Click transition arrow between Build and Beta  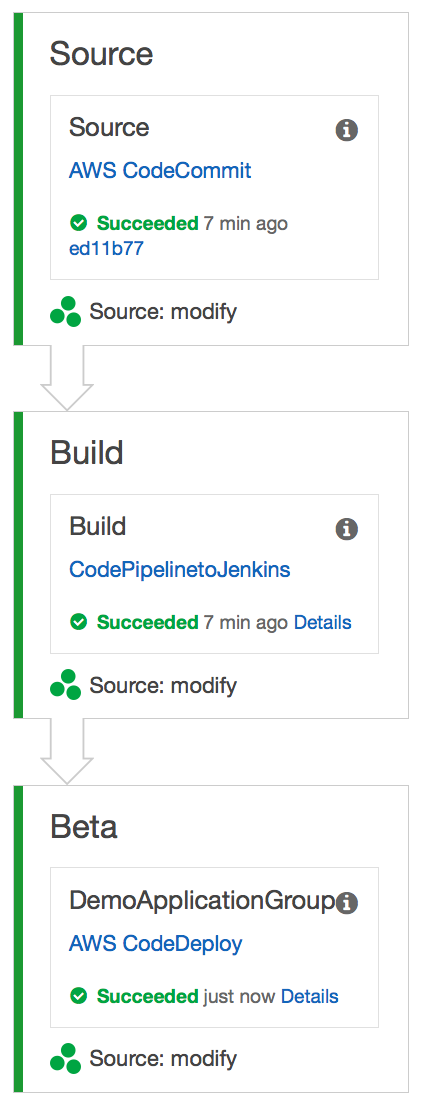[x=67, y=751]
